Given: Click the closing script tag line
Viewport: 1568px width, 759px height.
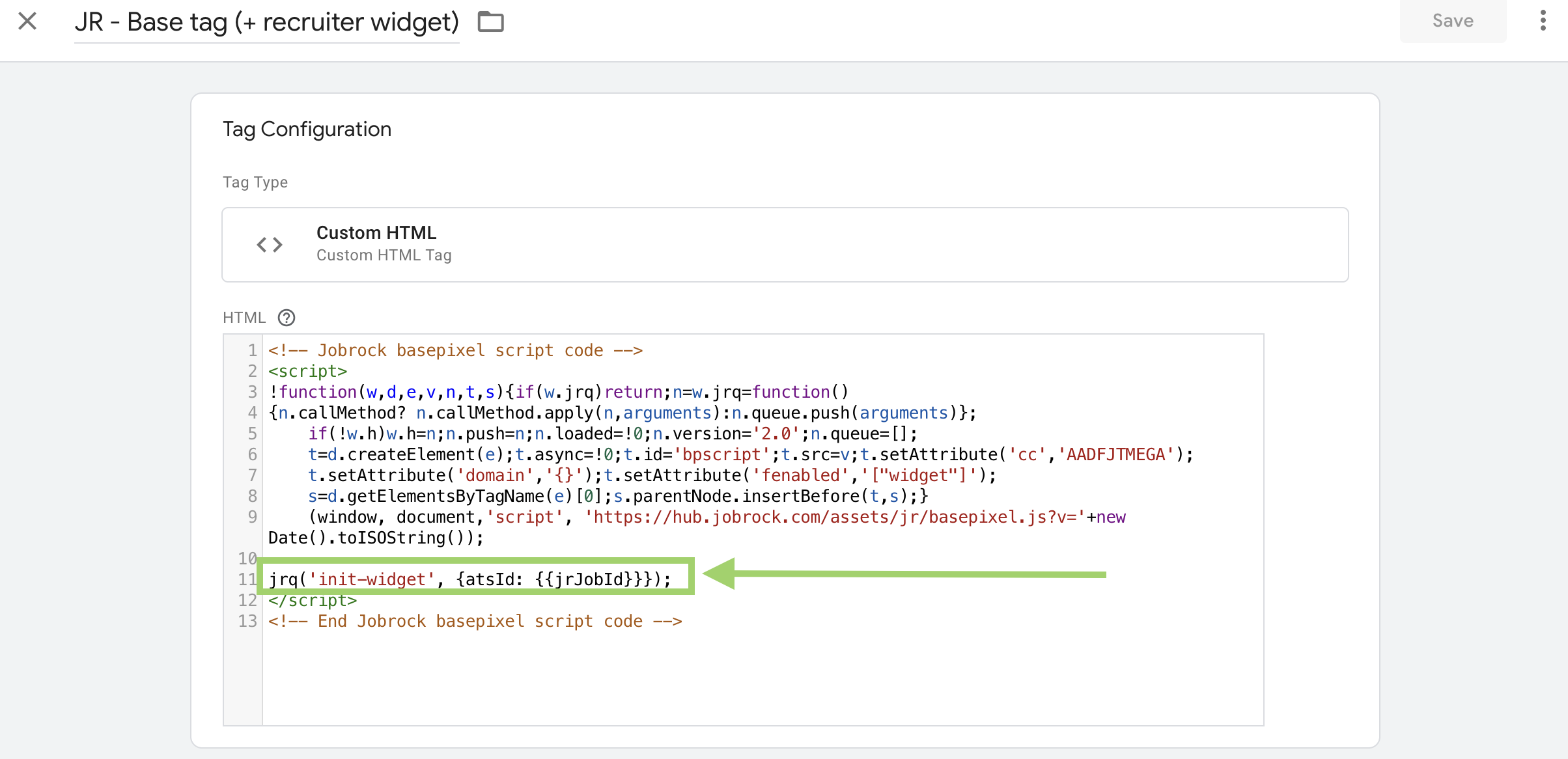Looking at the screenshot, I should pyautogui.click(x=313, y=601).
